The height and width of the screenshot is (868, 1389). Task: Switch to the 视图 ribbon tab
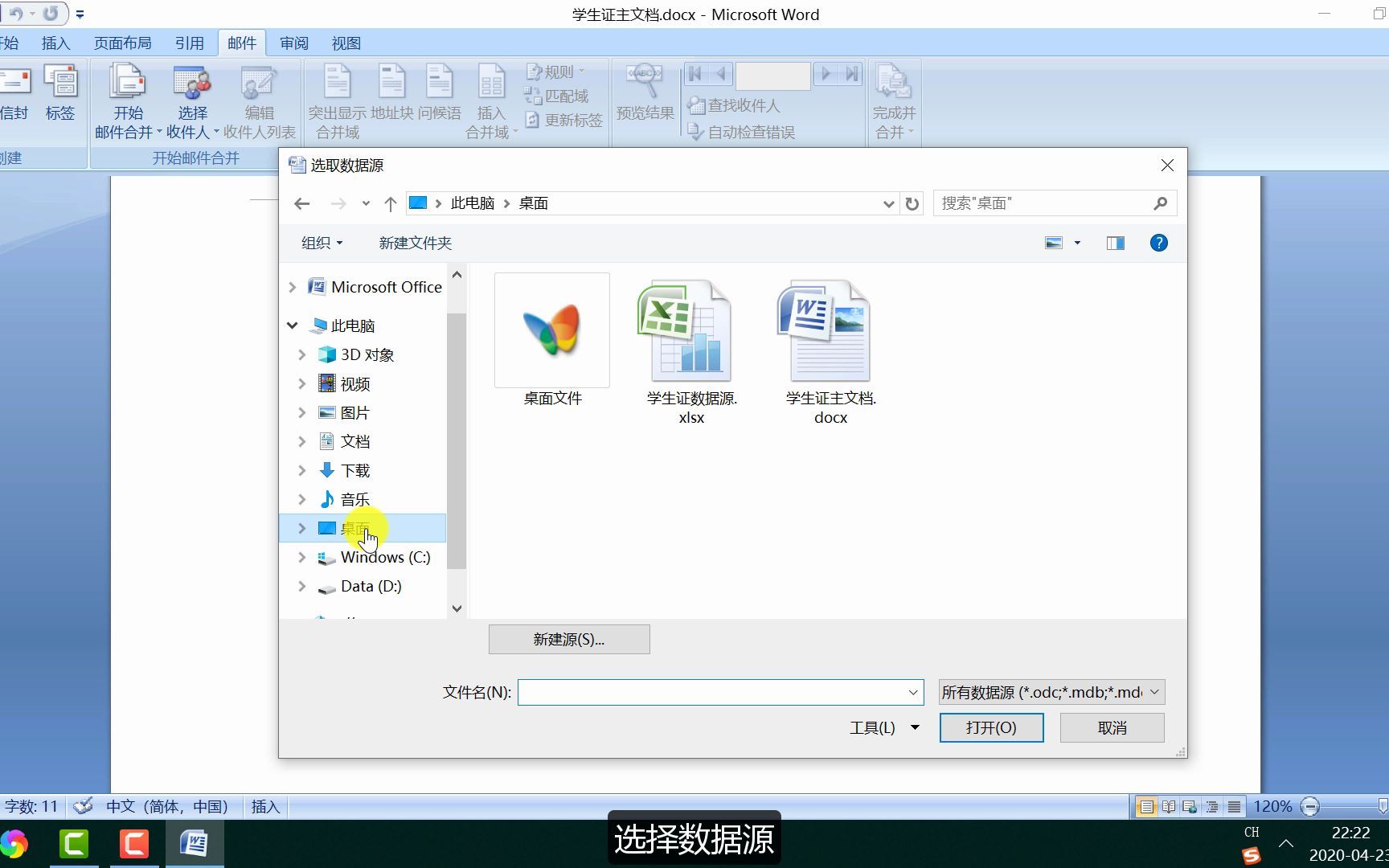coord(346,43)
